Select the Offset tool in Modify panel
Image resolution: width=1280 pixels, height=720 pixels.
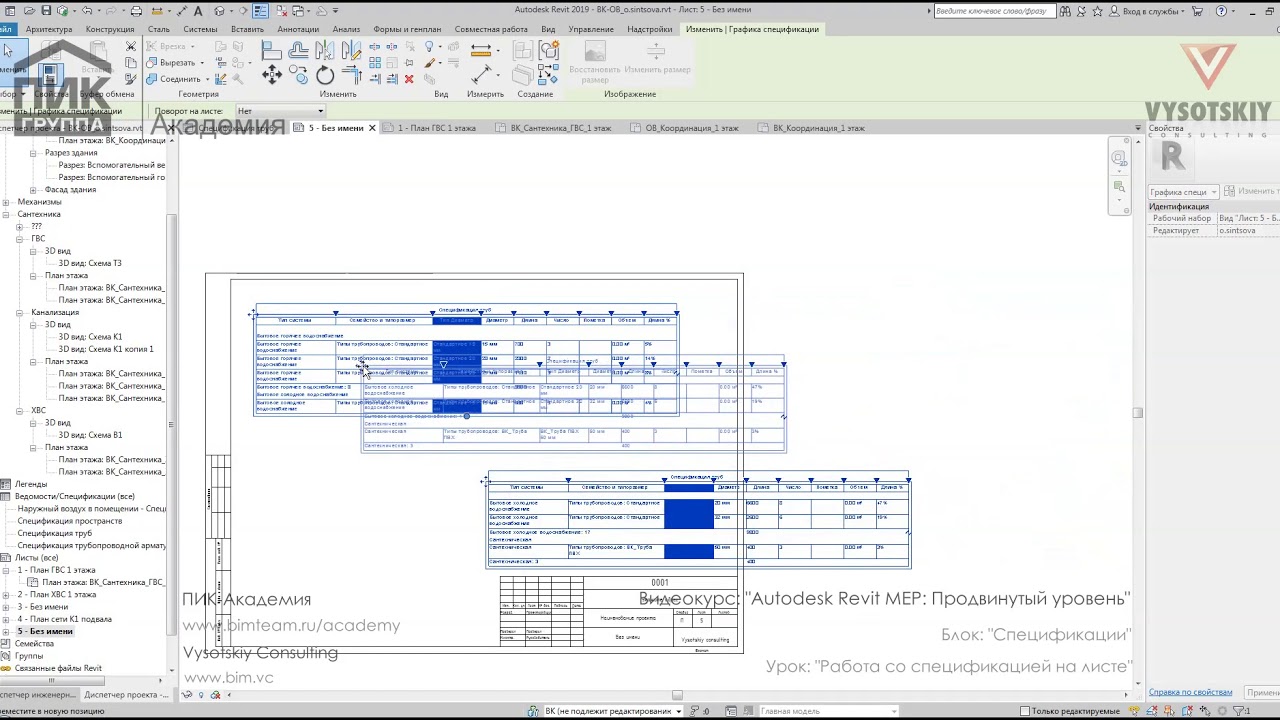(x=298, y=49)
